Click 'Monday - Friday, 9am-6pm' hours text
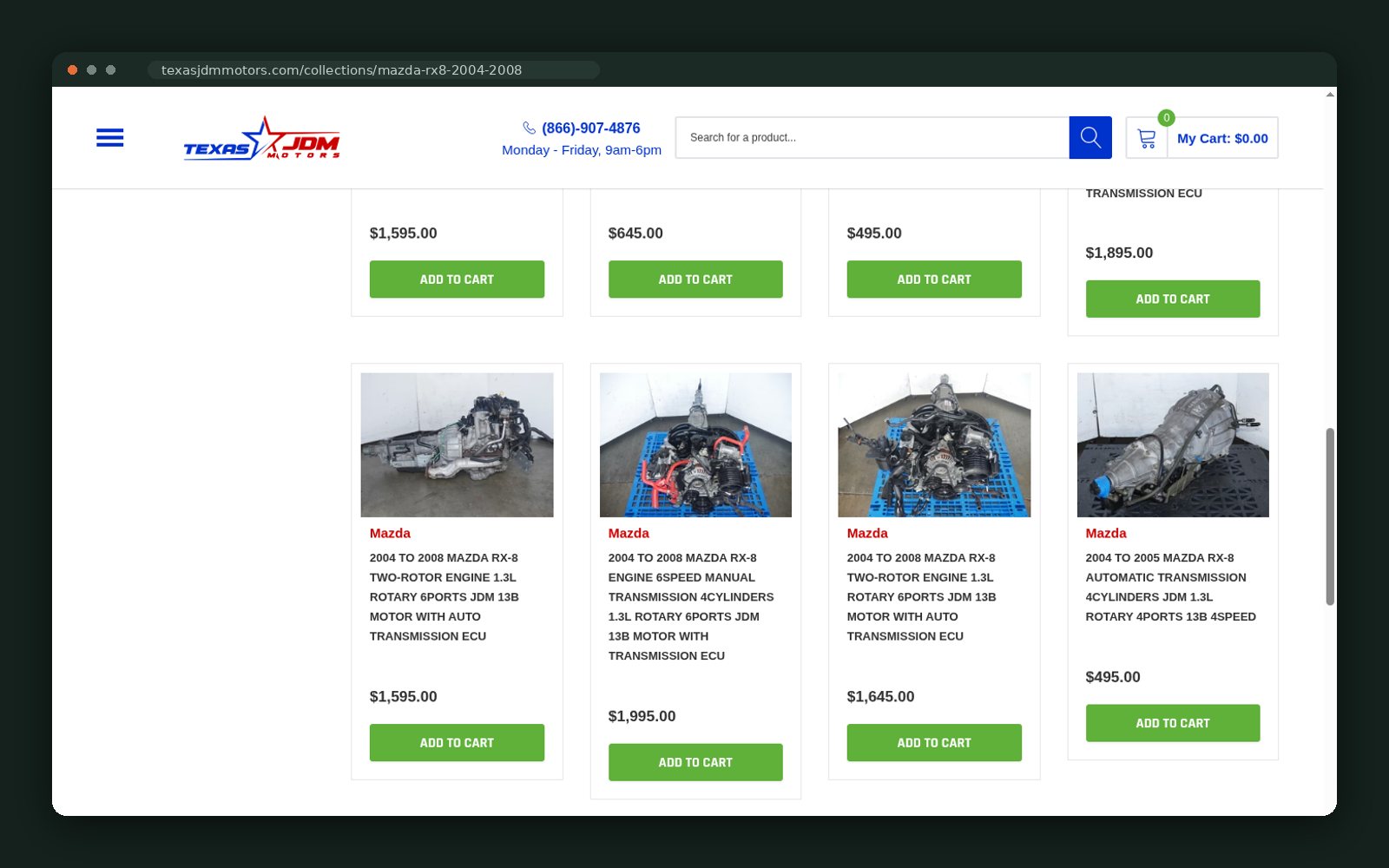The height and width of the screenshot is (868, 1389). pyautogui.click(x=582, y=149)
